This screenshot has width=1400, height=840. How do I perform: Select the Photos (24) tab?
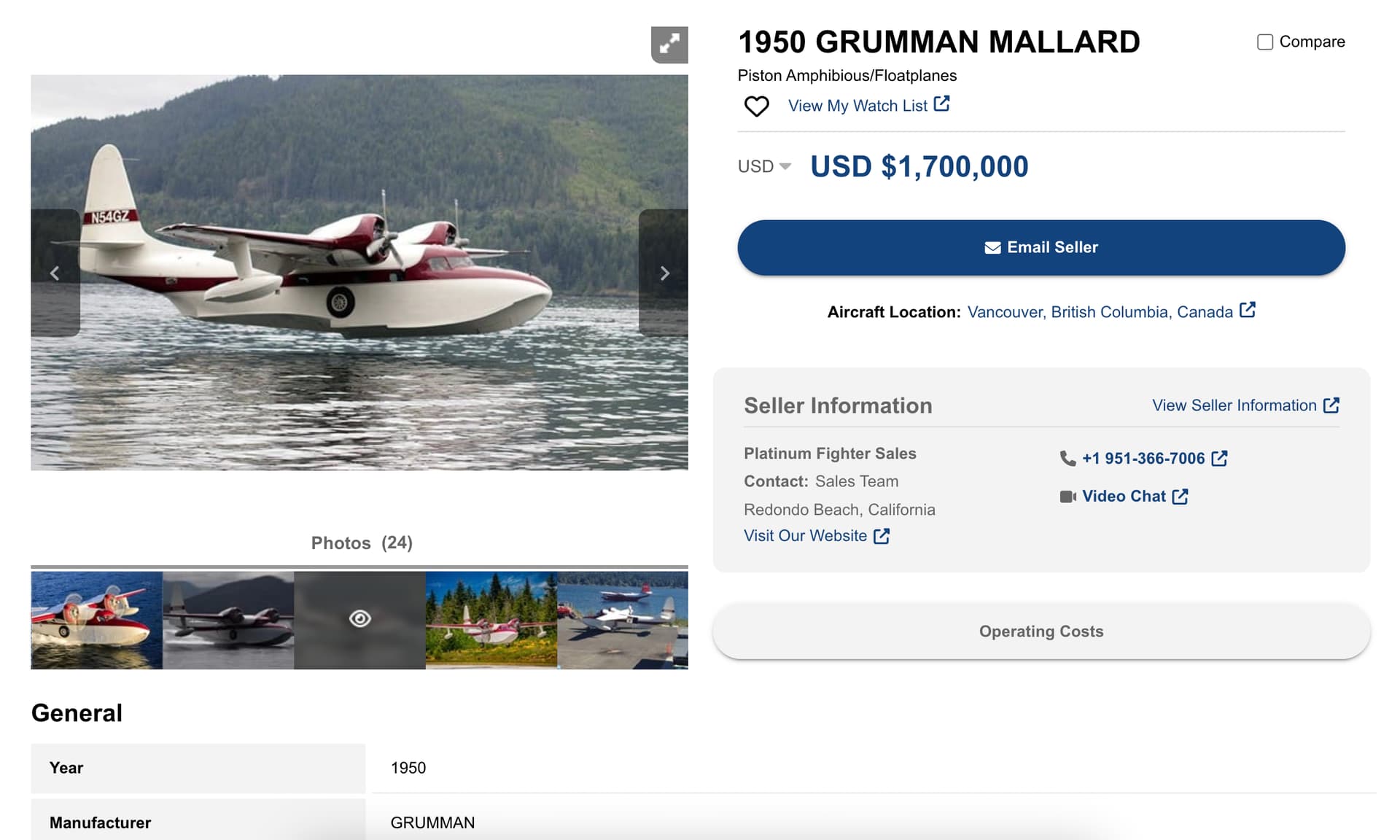click(x=362, y=543)
